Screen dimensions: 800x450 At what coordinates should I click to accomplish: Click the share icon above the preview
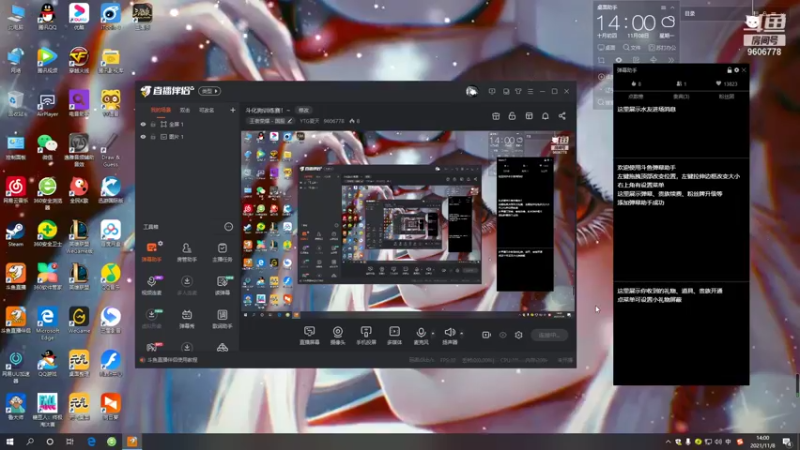pyautogui.click(x=562, y=116)
